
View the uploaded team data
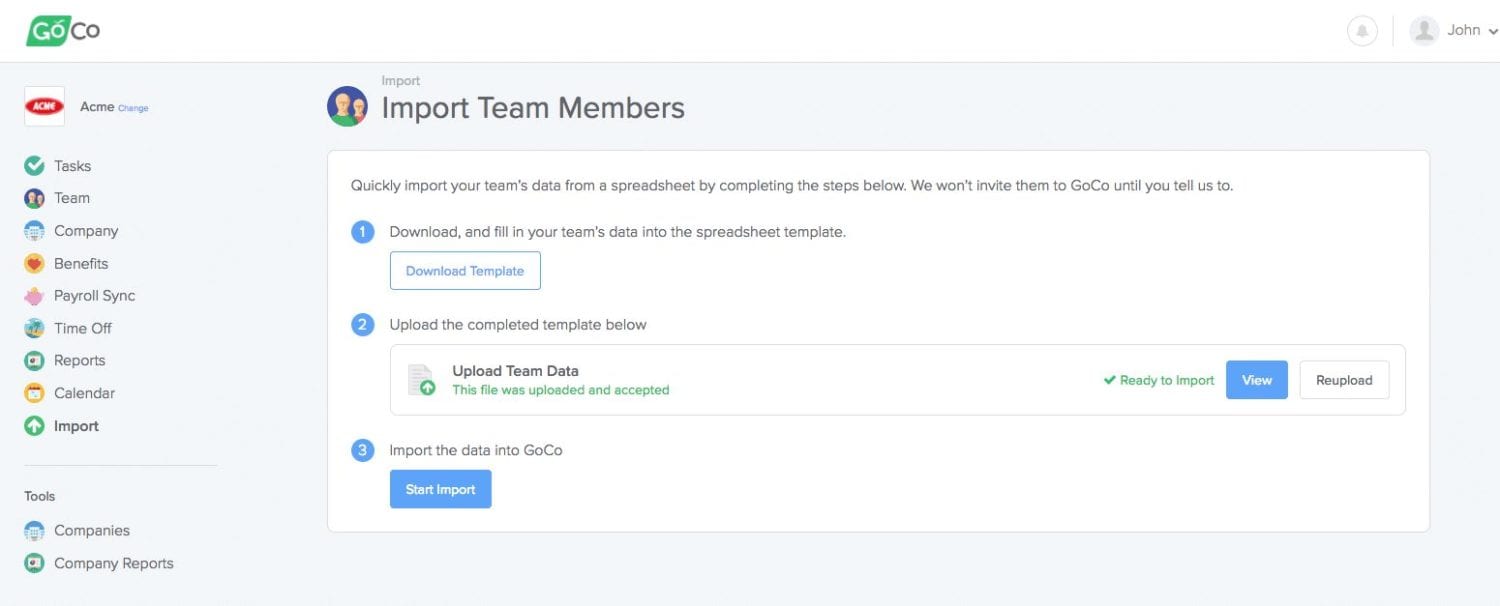coord(1256,380)
